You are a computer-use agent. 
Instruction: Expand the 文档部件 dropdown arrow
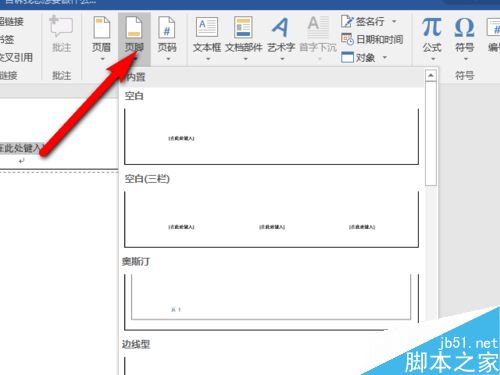click(x=246, y=59)
